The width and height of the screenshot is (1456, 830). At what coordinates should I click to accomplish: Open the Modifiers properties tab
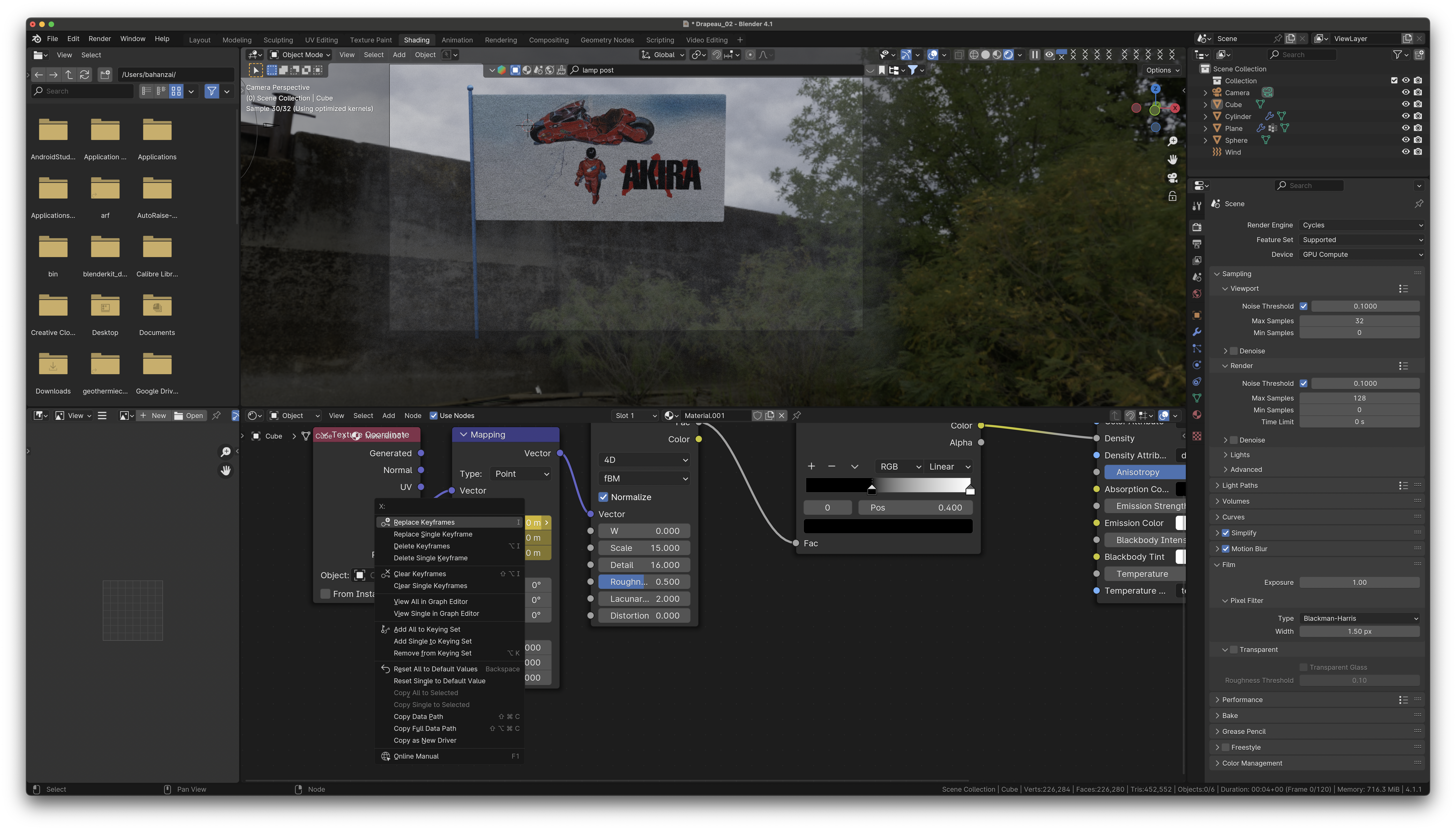[1197, 332]
